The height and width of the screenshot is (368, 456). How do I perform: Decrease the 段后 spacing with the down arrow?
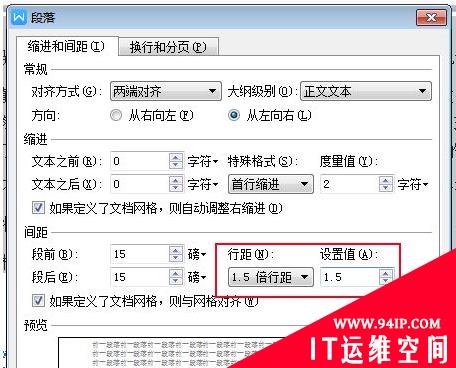pyautogui.click(x=176, y=281)
